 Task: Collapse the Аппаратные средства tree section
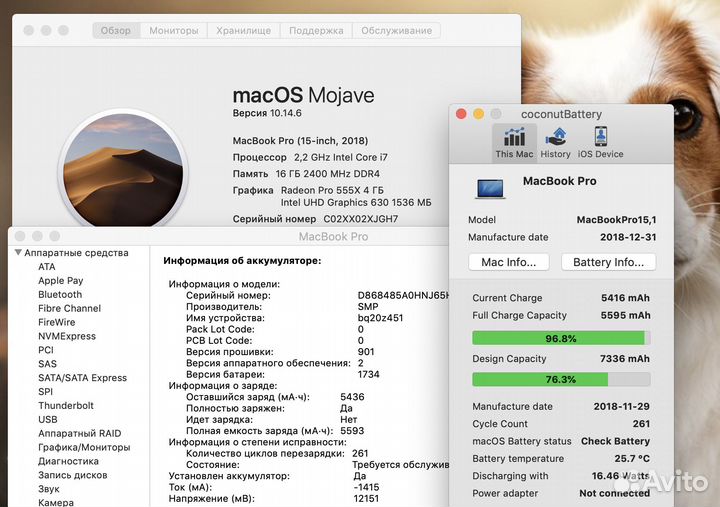coord(18,253)
